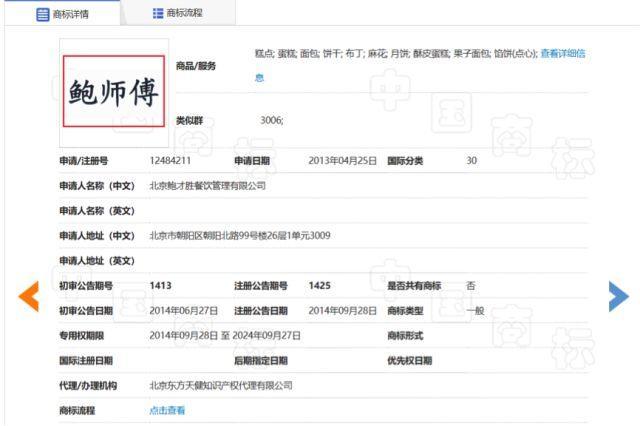Select international class value 30
The width and height of the screenshot is (640, 426).
point(471,160)
